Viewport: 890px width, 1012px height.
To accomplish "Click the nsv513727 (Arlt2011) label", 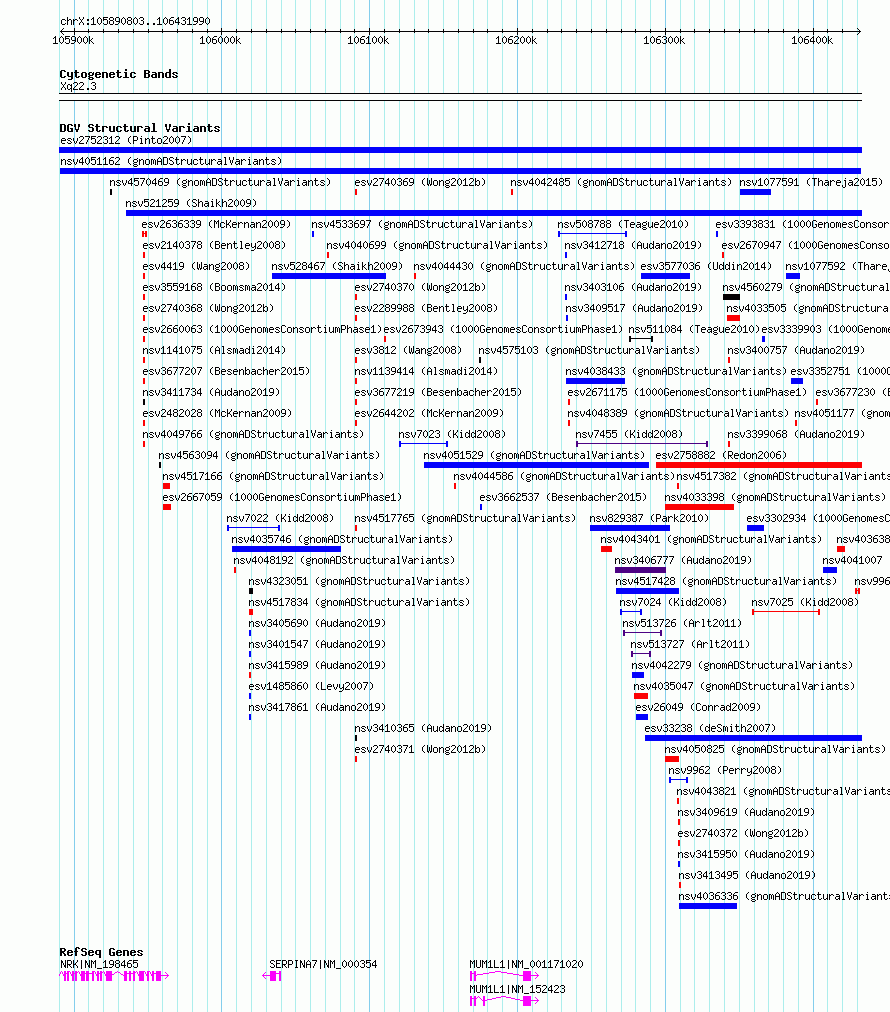I will [690, 644].
